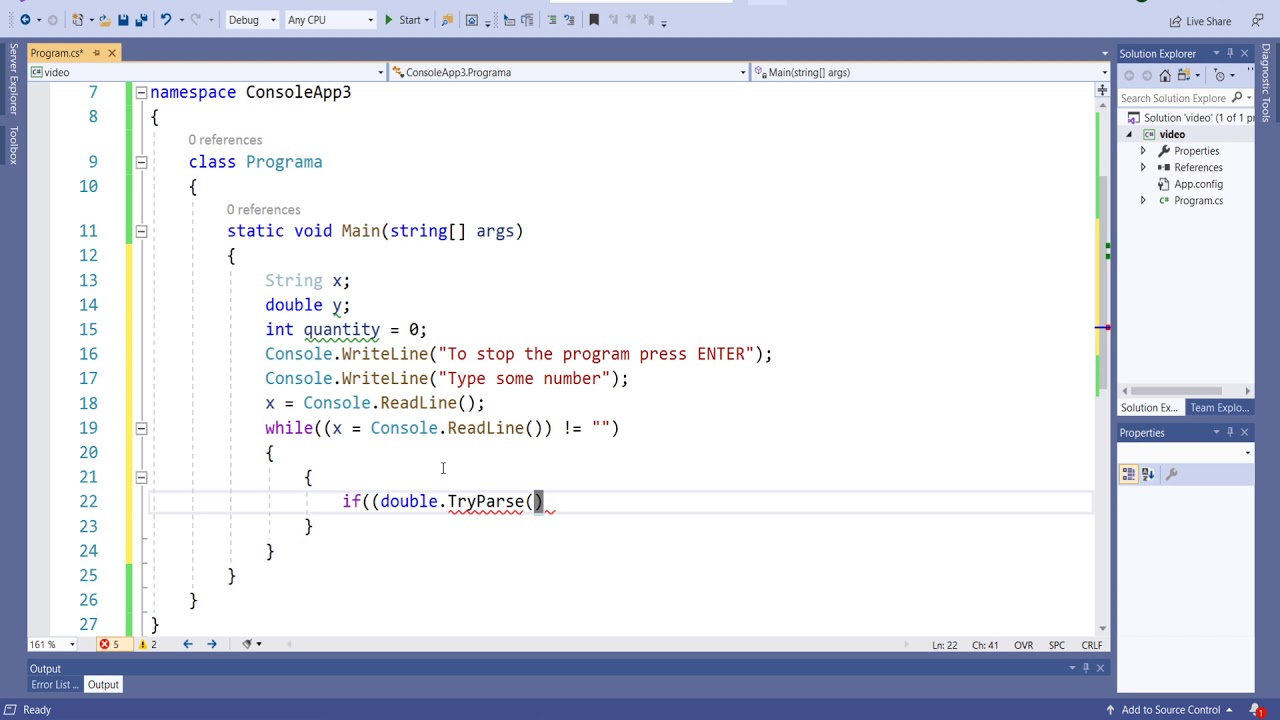Click the Save Program.cs icon
The height and width of the screenshot is (720, 1280).
click(x=123, y=20)
